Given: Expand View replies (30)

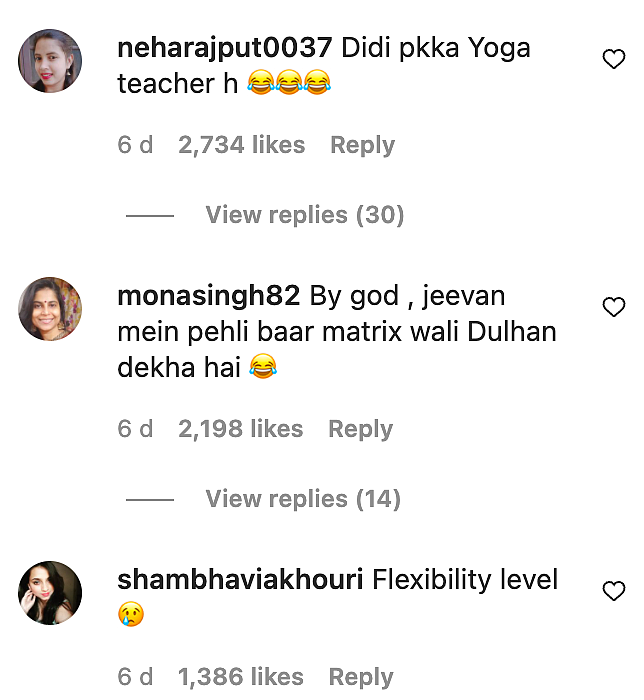Looking at the screenshot, I should [305, 215].
